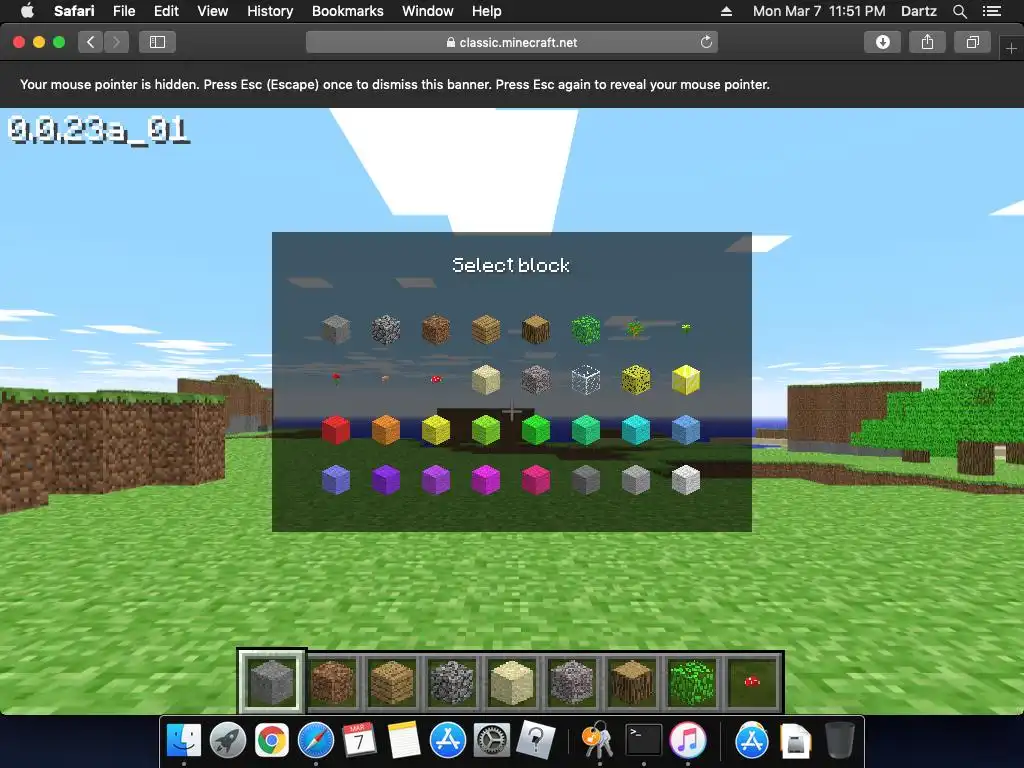
Task: Choose the red rose flower in block picker
Action: (336, 379)
